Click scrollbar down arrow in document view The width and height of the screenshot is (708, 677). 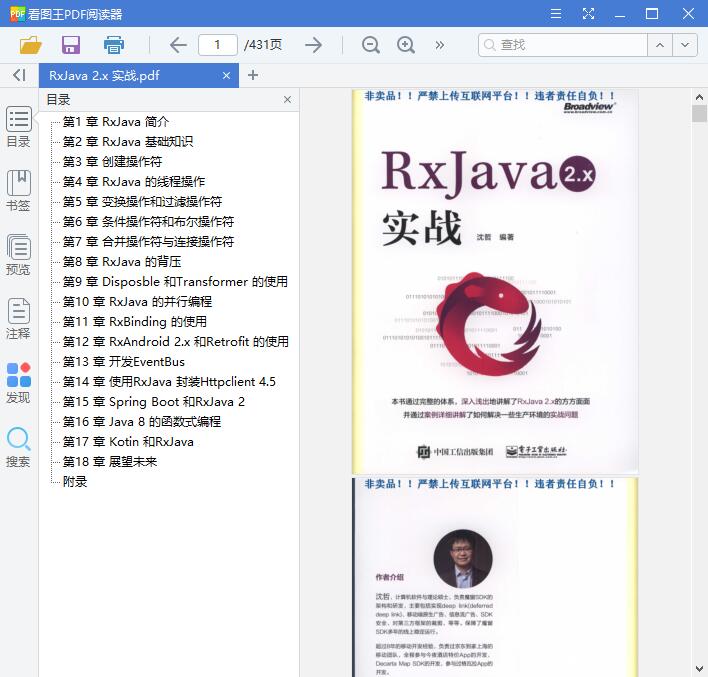pyautogui.click(x=699, y=669)
